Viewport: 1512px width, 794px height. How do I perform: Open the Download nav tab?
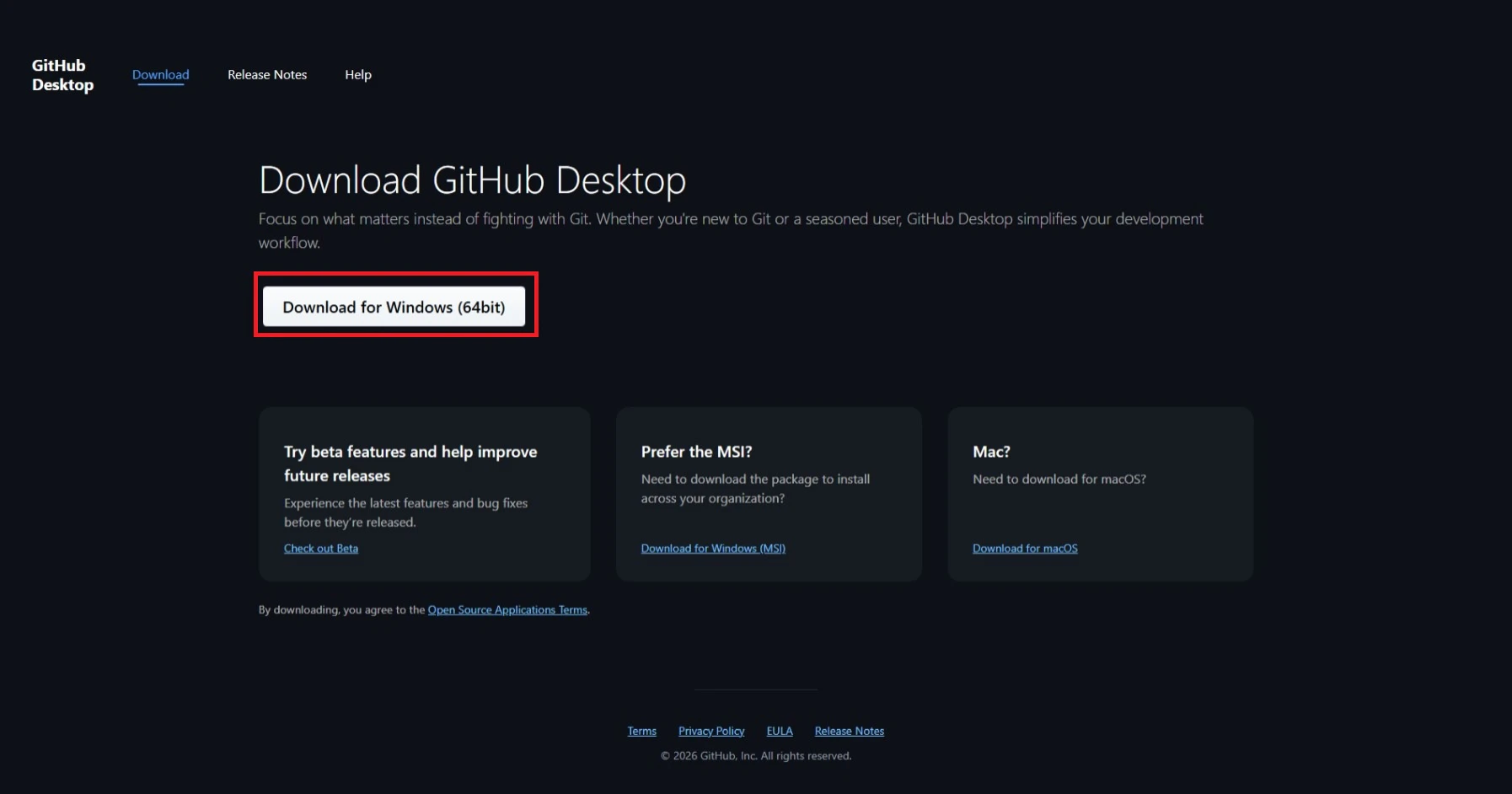(x=160, y=74)
